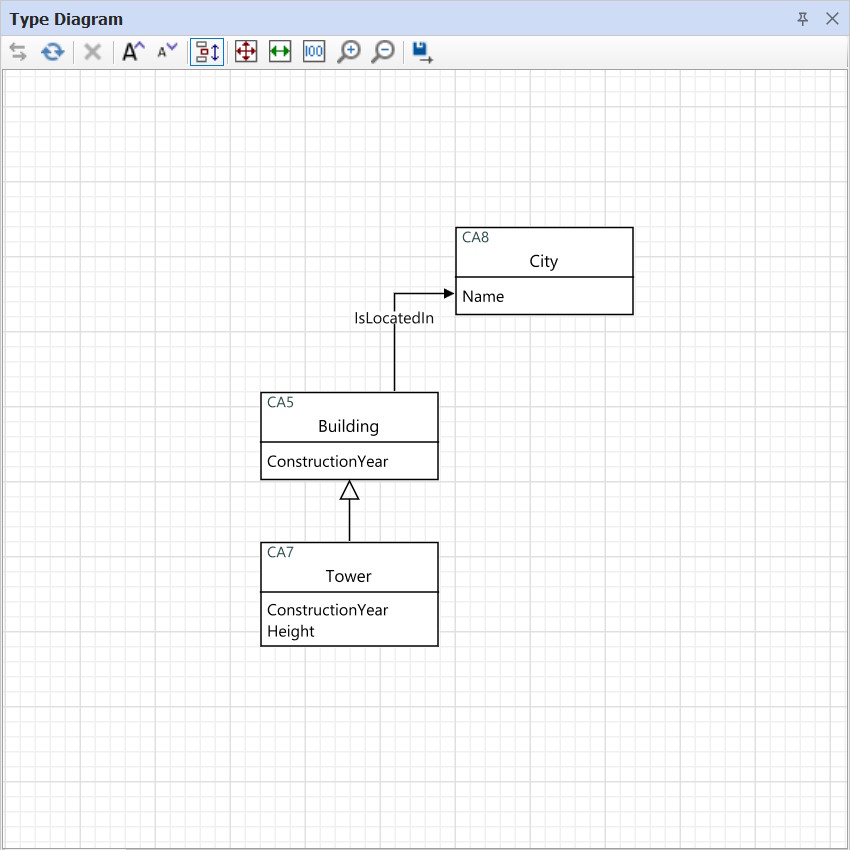
Task: Click the CA7 identifier label
Action: point(280,552)
